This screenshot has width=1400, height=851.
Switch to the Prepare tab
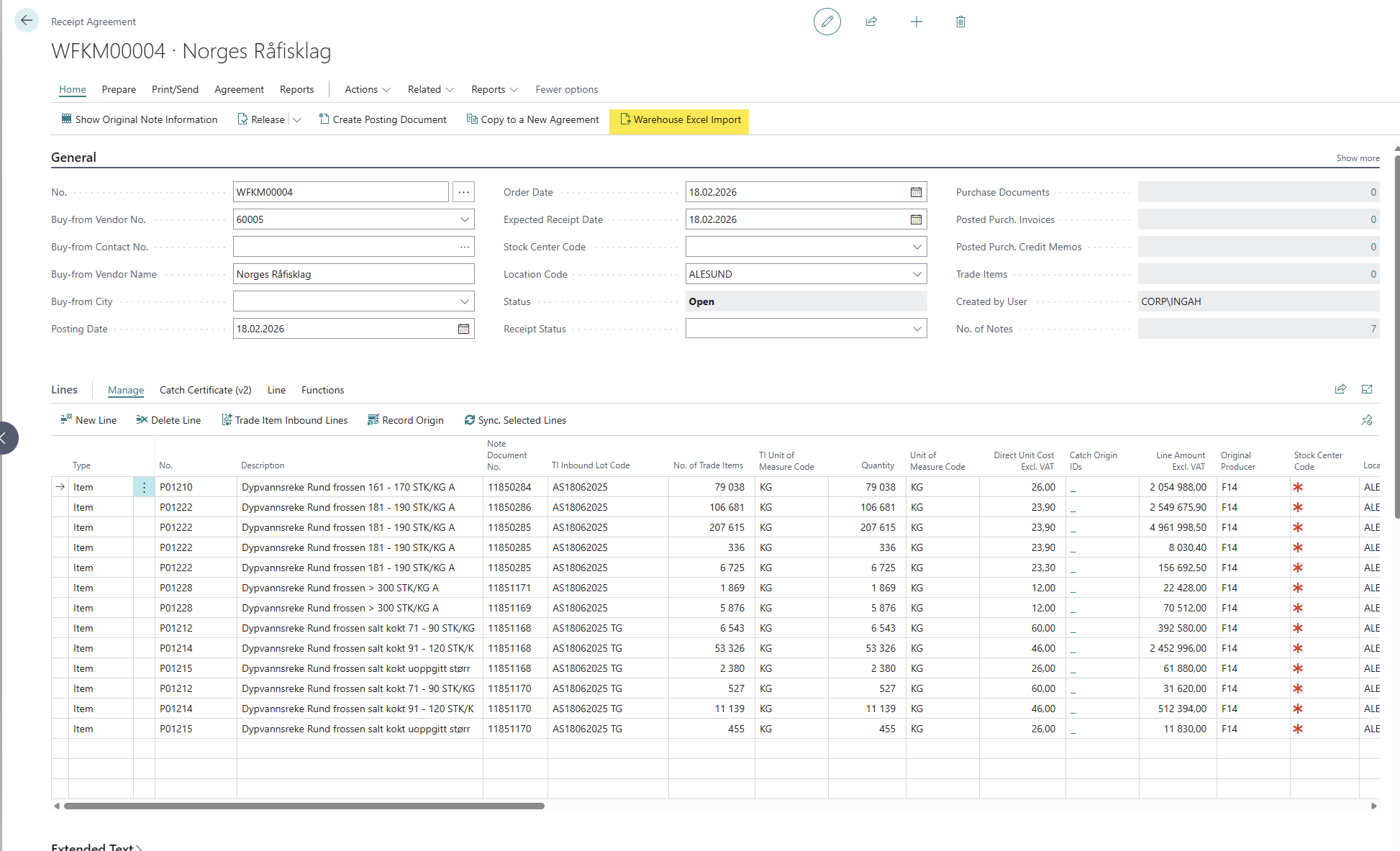point(119,89)
